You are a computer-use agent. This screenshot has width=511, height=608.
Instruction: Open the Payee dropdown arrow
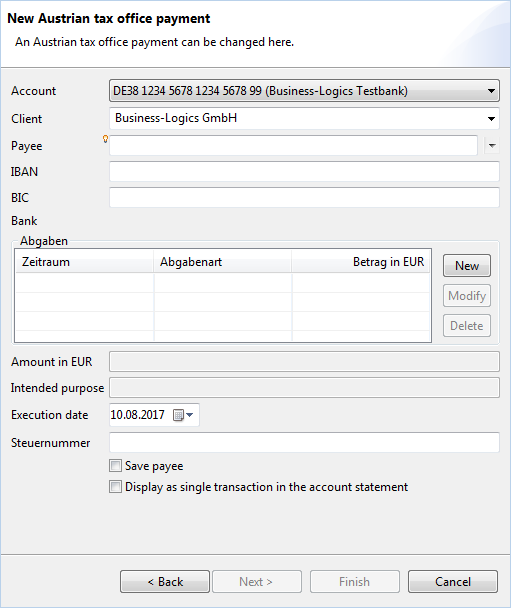tap(492, 146)
